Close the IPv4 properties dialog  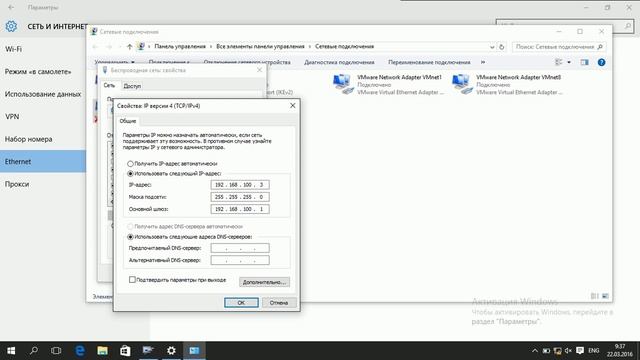click(293, 105)
